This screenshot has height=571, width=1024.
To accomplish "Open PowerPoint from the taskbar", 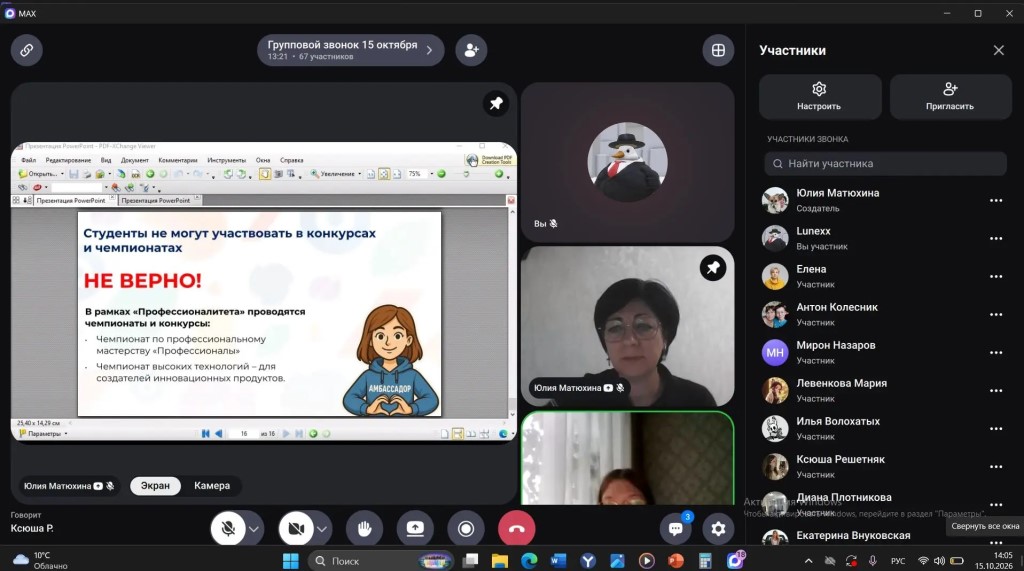I will click(x=676, y=561).
